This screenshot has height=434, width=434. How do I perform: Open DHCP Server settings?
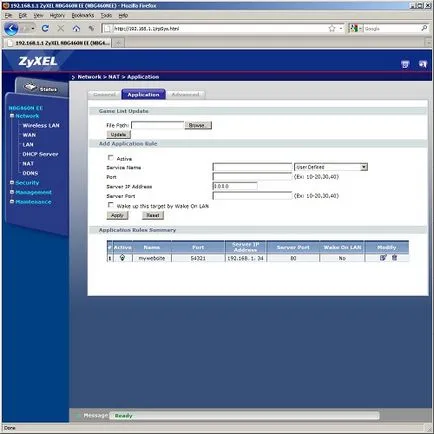click(x=40, y=154)
